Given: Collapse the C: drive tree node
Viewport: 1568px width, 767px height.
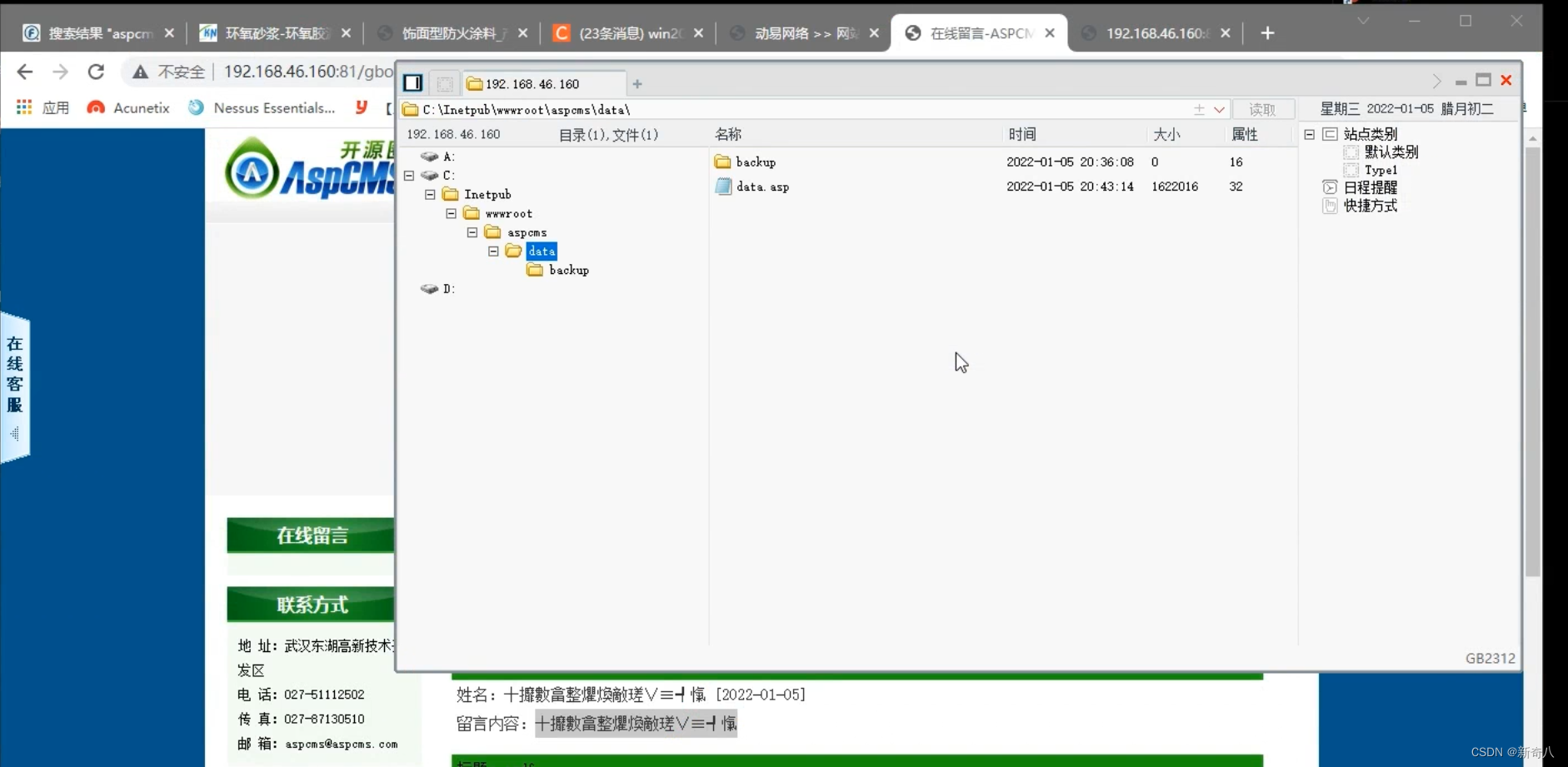Looking at the screenshot, I should click(409, 176).
